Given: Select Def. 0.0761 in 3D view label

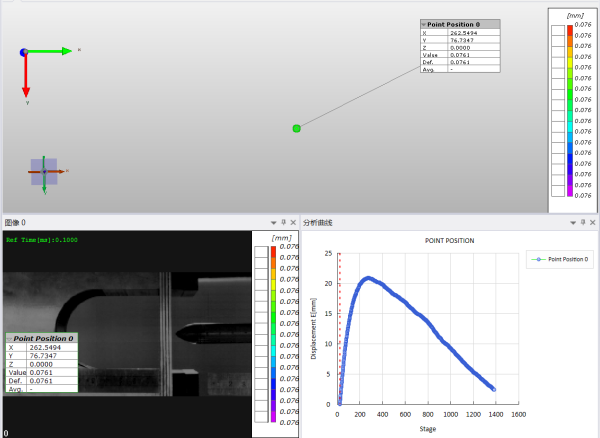Looking at the screenshot, I should tap(474, 62).
